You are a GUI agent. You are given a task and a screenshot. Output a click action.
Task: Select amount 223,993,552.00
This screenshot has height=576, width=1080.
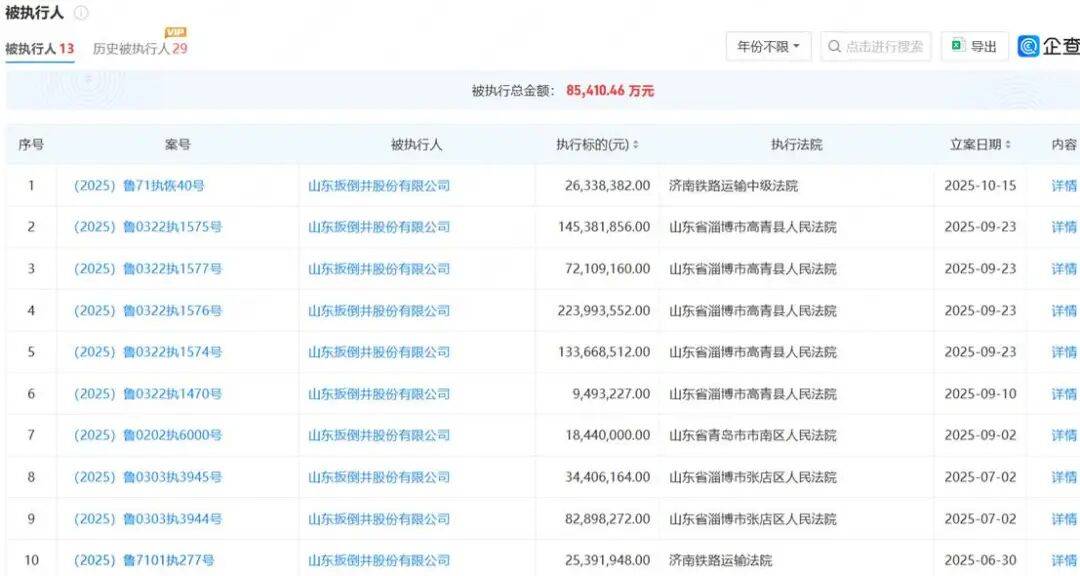[604, 311]
